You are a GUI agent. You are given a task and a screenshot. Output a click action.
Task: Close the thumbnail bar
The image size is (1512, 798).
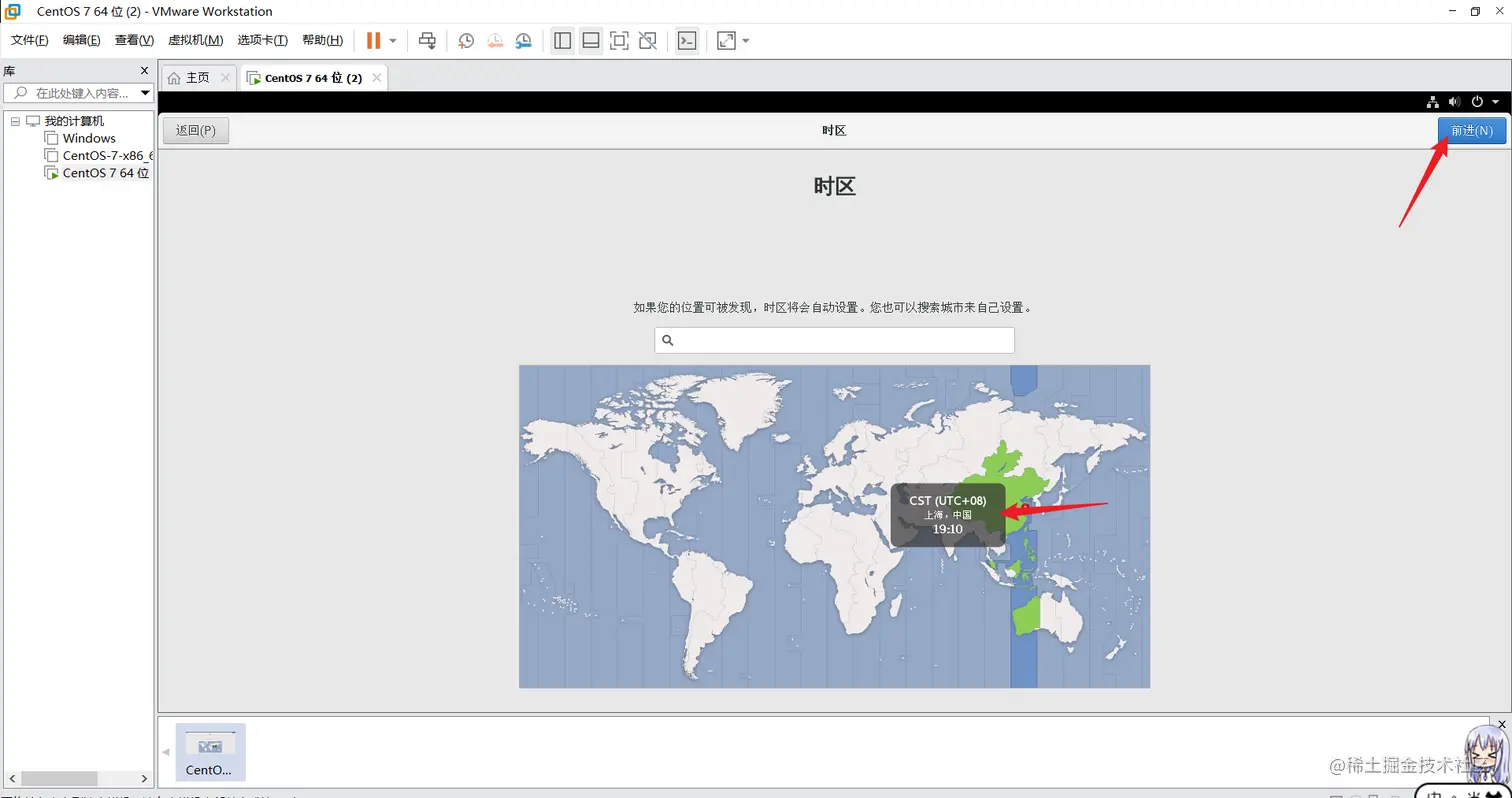point(1502,723)
